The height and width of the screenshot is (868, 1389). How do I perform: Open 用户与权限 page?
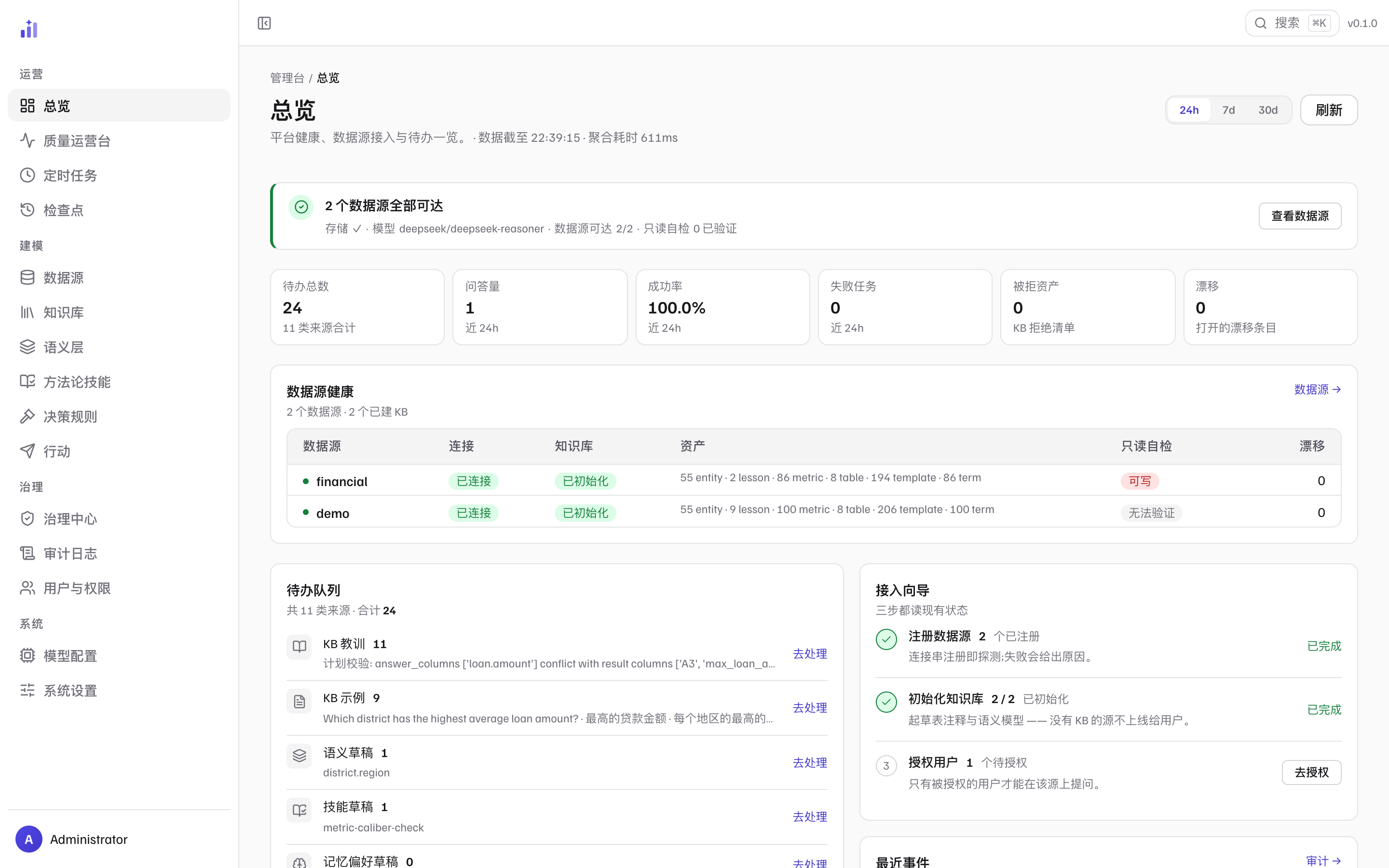point(119,588)
